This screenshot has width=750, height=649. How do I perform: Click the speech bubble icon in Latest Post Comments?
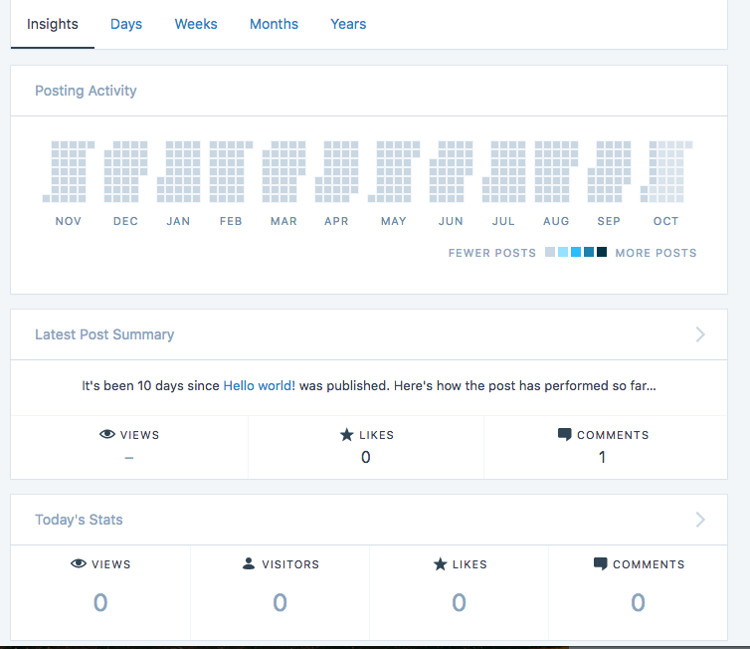[564, 434]
